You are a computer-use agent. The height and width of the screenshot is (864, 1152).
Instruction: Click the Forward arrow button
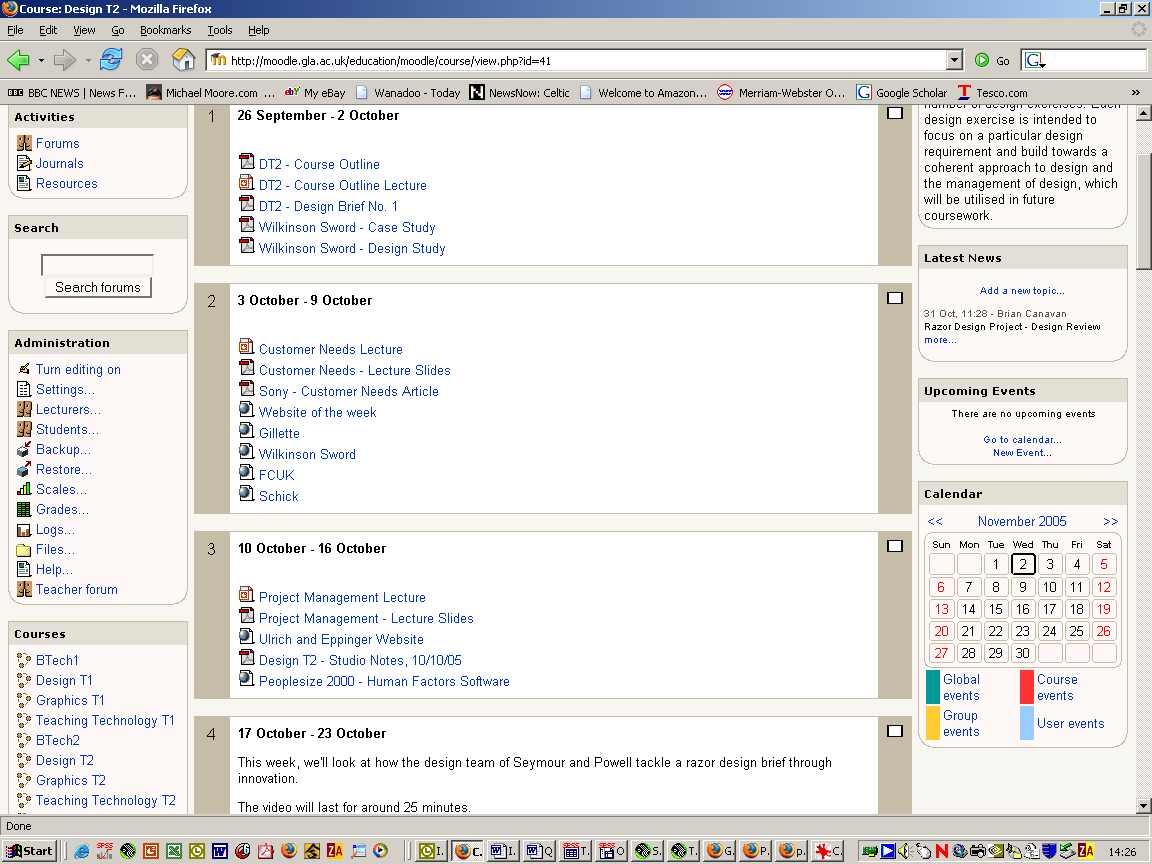tap(65, 60)
